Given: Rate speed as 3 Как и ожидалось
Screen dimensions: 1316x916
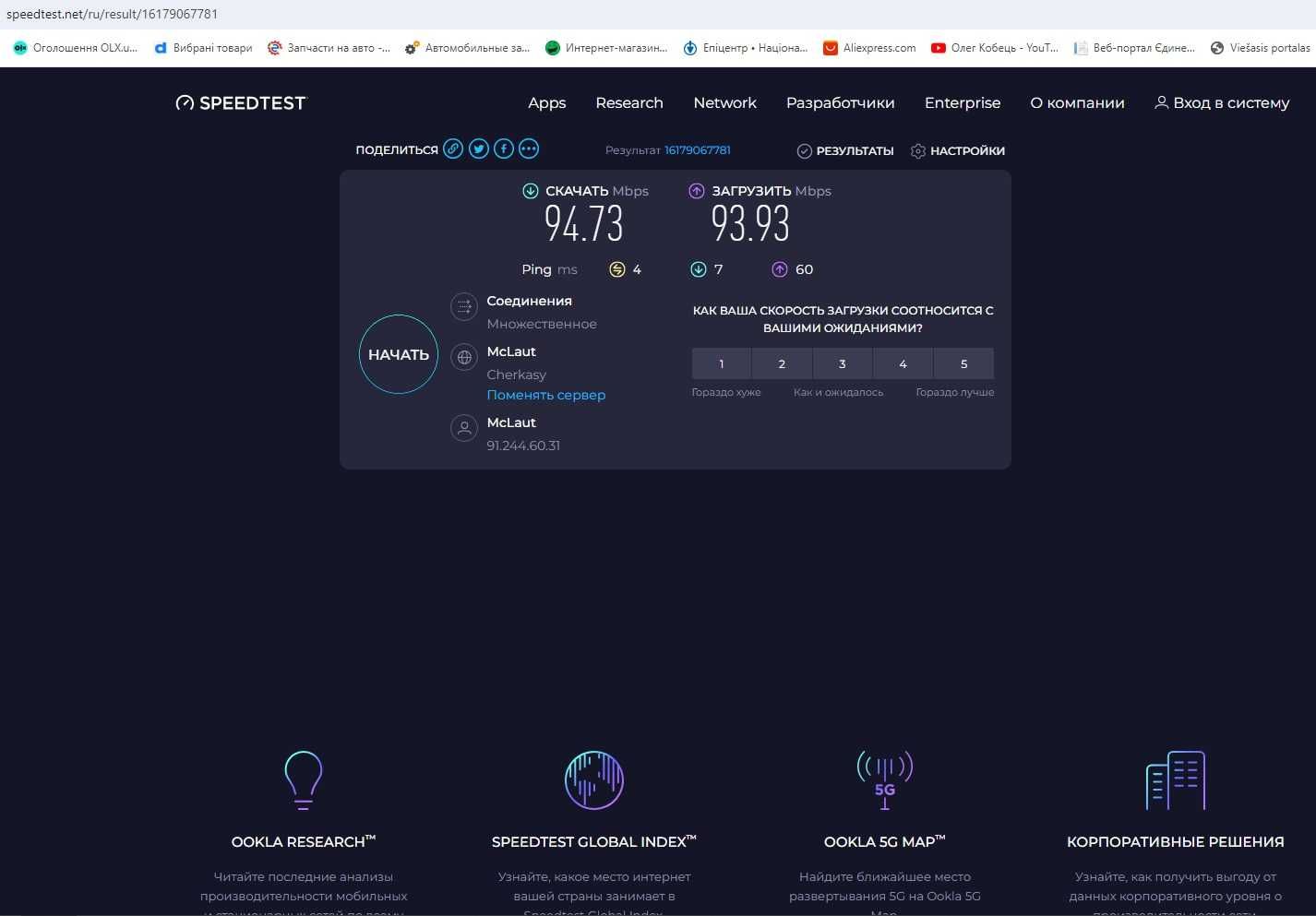Looking at the screenshot, I should click(x=843, y=363).
